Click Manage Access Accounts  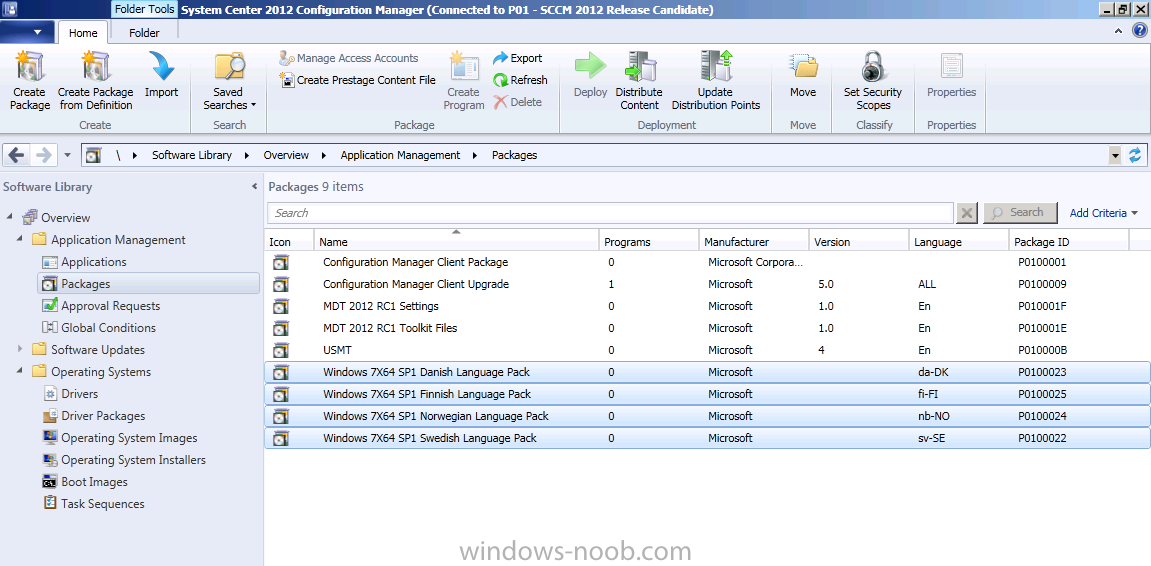[349, 58]
